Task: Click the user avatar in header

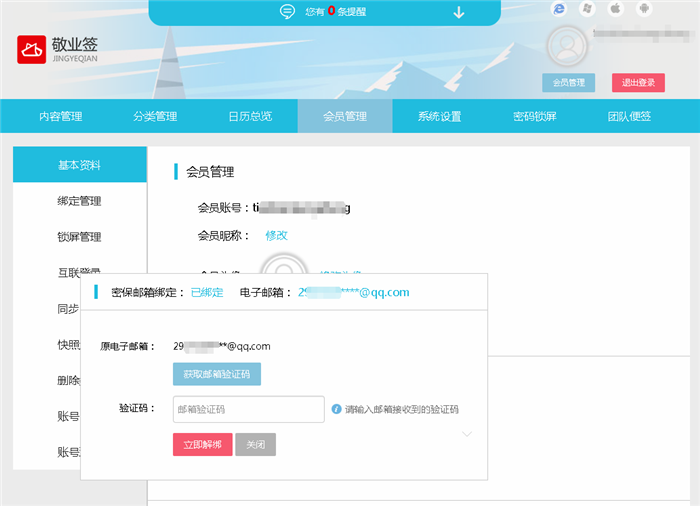Action: pos(567,46)
